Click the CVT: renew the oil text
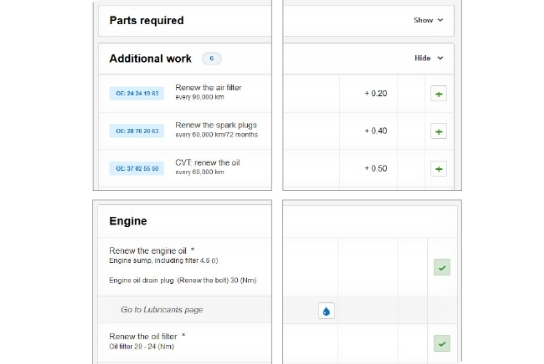This screenshot has height=364, width=544. [x=207, y=162]
